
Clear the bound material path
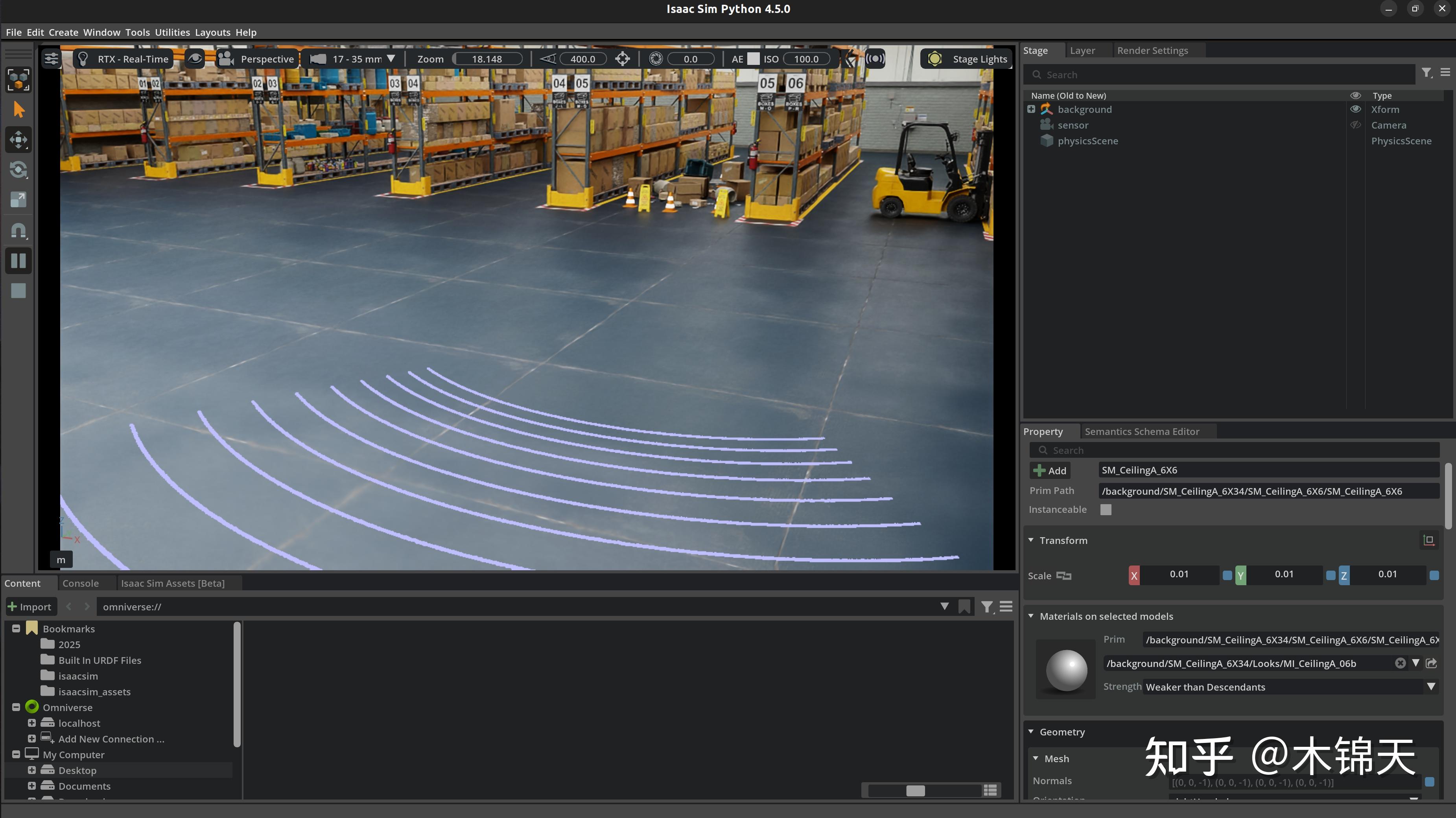[x=1400, y=663]
